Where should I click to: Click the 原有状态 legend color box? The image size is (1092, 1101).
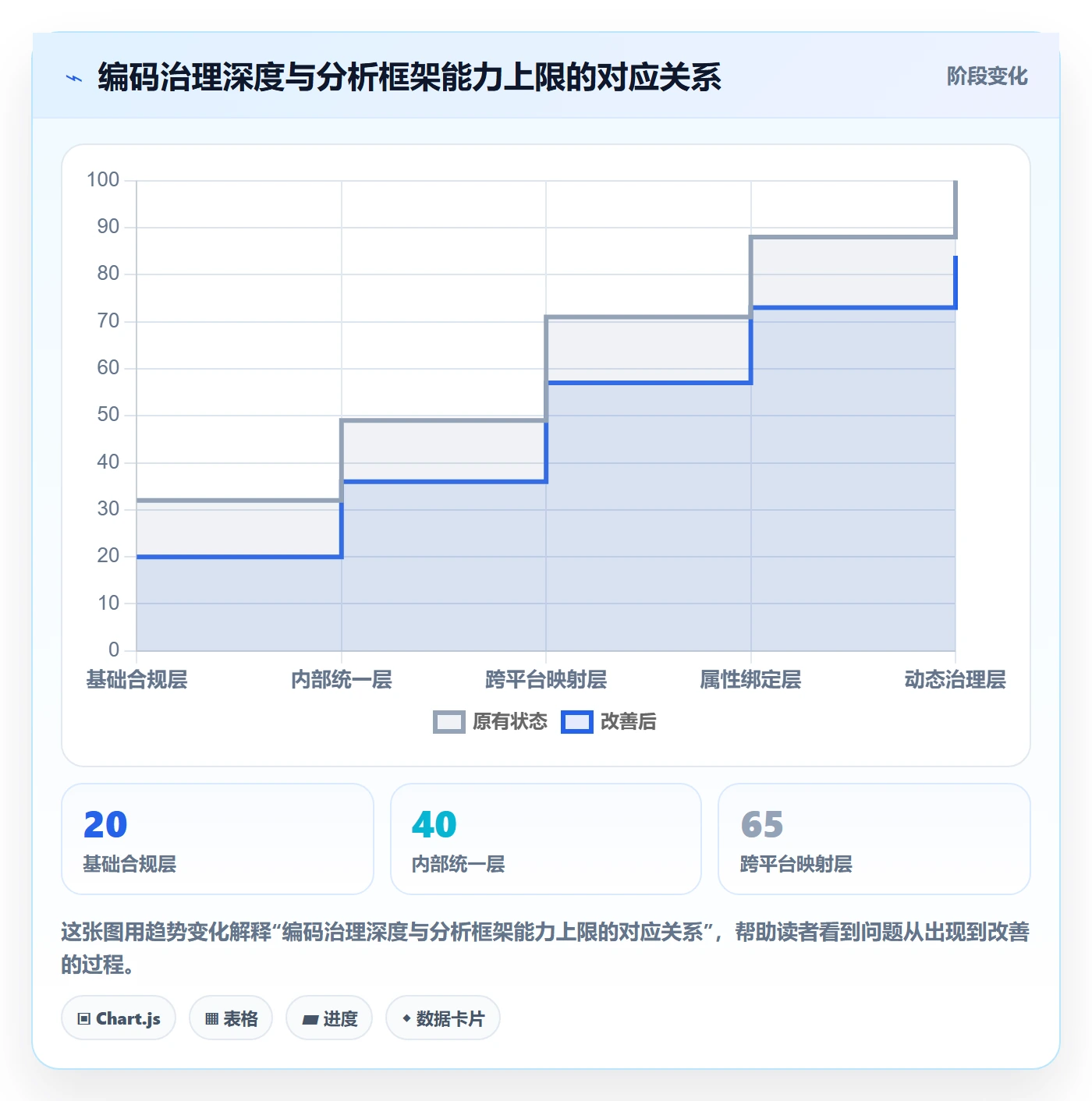[449, 722]
